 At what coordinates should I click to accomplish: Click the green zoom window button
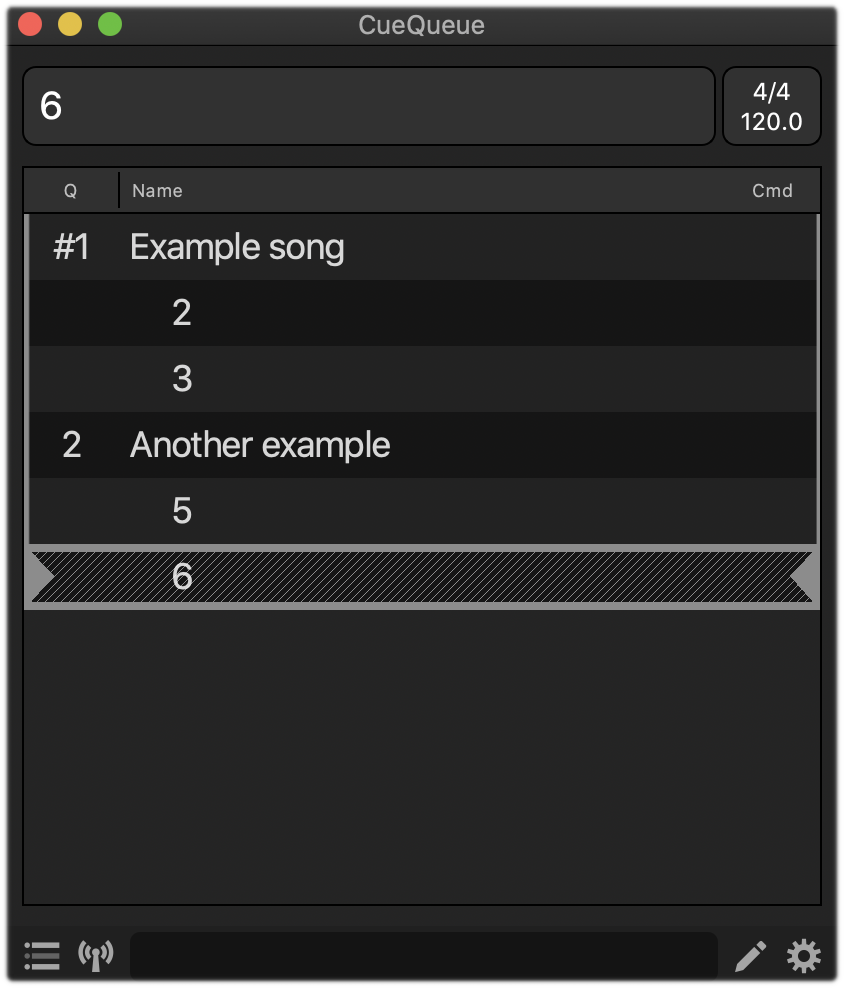tap(110, 24)
